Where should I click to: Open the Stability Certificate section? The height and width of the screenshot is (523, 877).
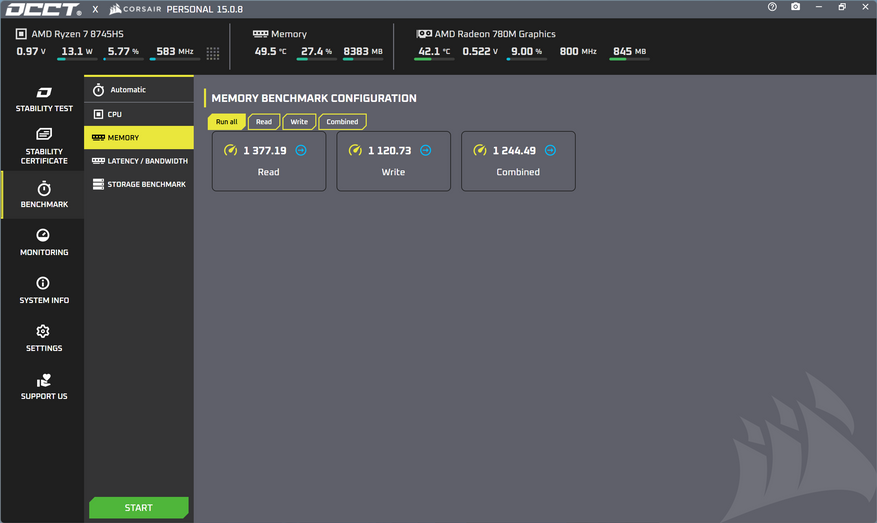tap(44, 146)
